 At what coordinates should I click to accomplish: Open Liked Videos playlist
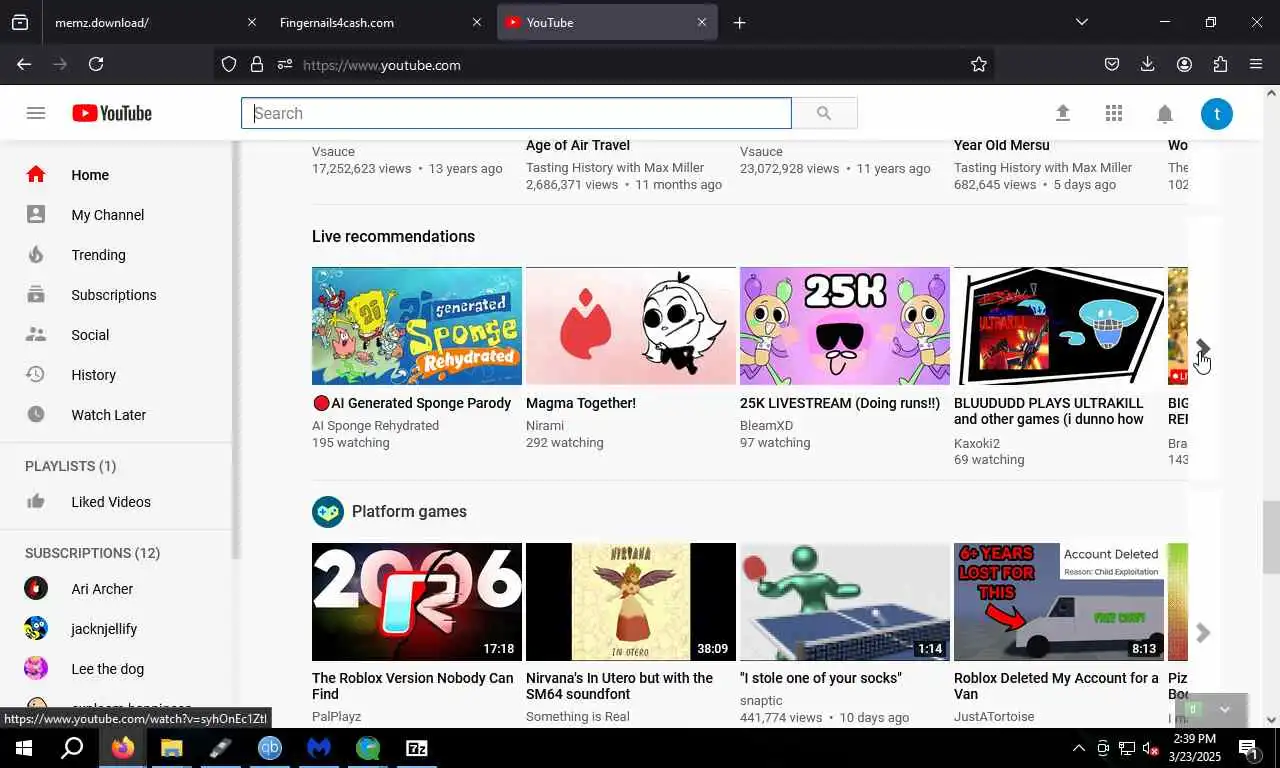(111, 502)
